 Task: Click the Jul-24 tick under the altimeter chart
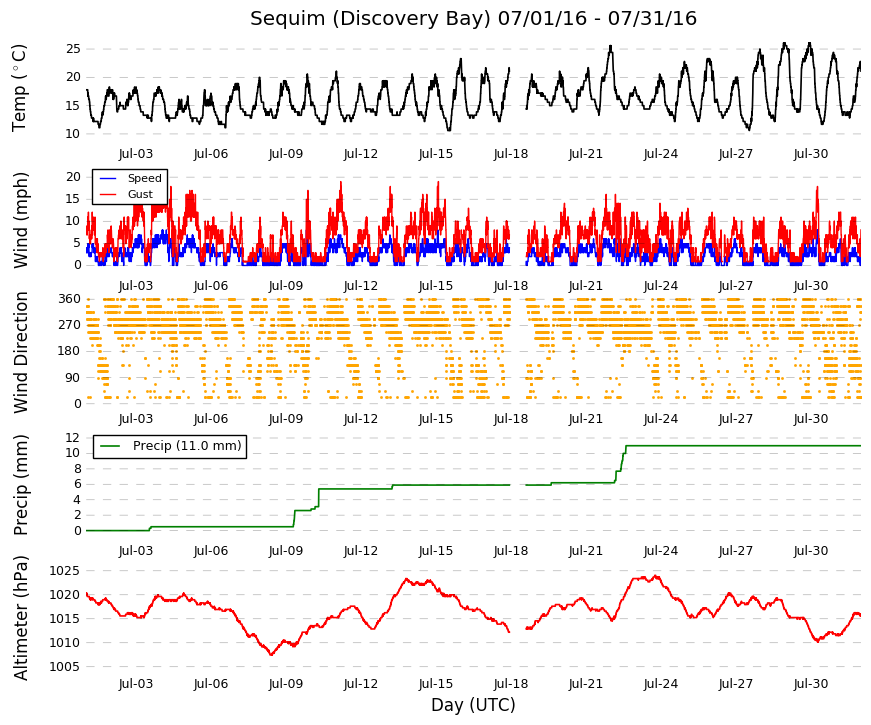pyautogui.click(x=660, y=684)
